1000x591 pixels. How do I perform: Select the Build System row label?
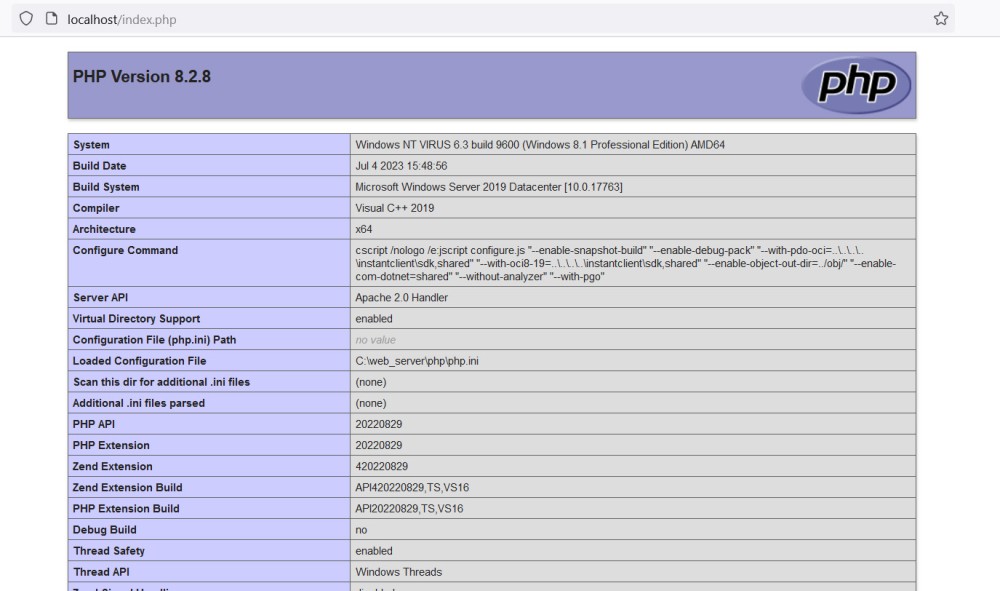coord(106,187)
